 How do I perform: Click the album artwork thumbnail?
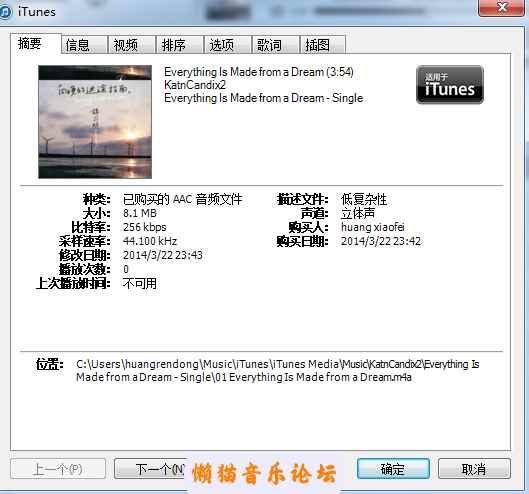click(x=95, y=122)
